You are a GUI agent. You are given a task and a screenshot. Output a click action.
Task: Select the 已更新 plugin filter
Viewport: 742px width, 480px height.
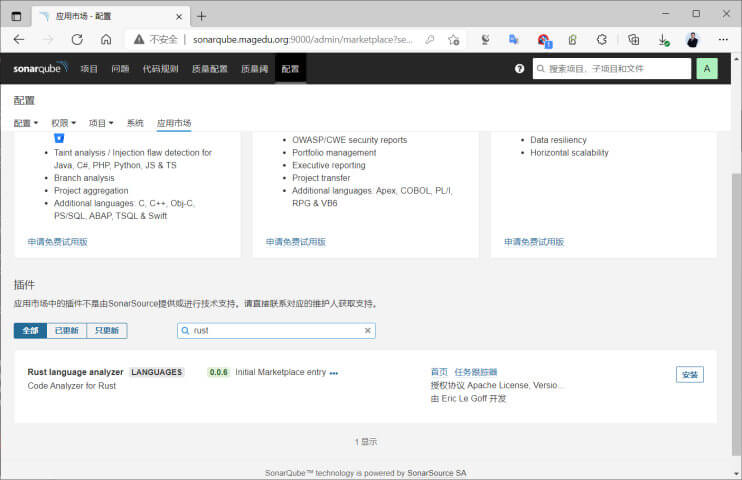pos(67,330)
